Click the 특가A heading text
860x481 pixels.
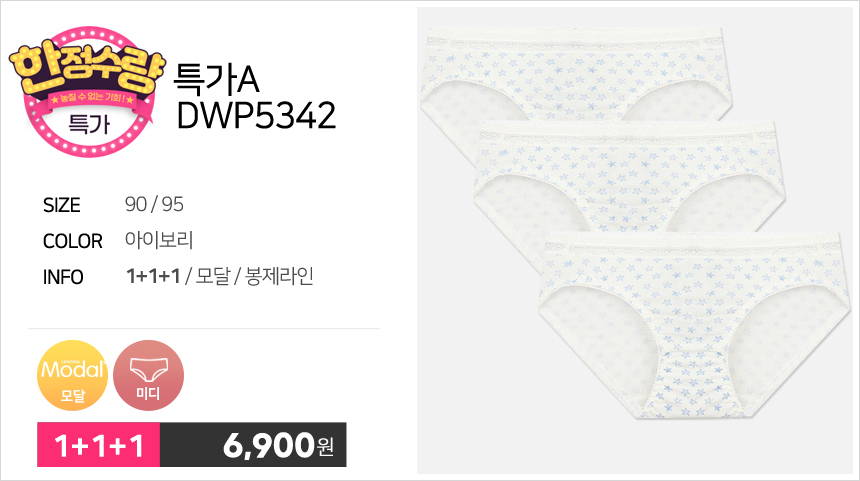point(216,80)
